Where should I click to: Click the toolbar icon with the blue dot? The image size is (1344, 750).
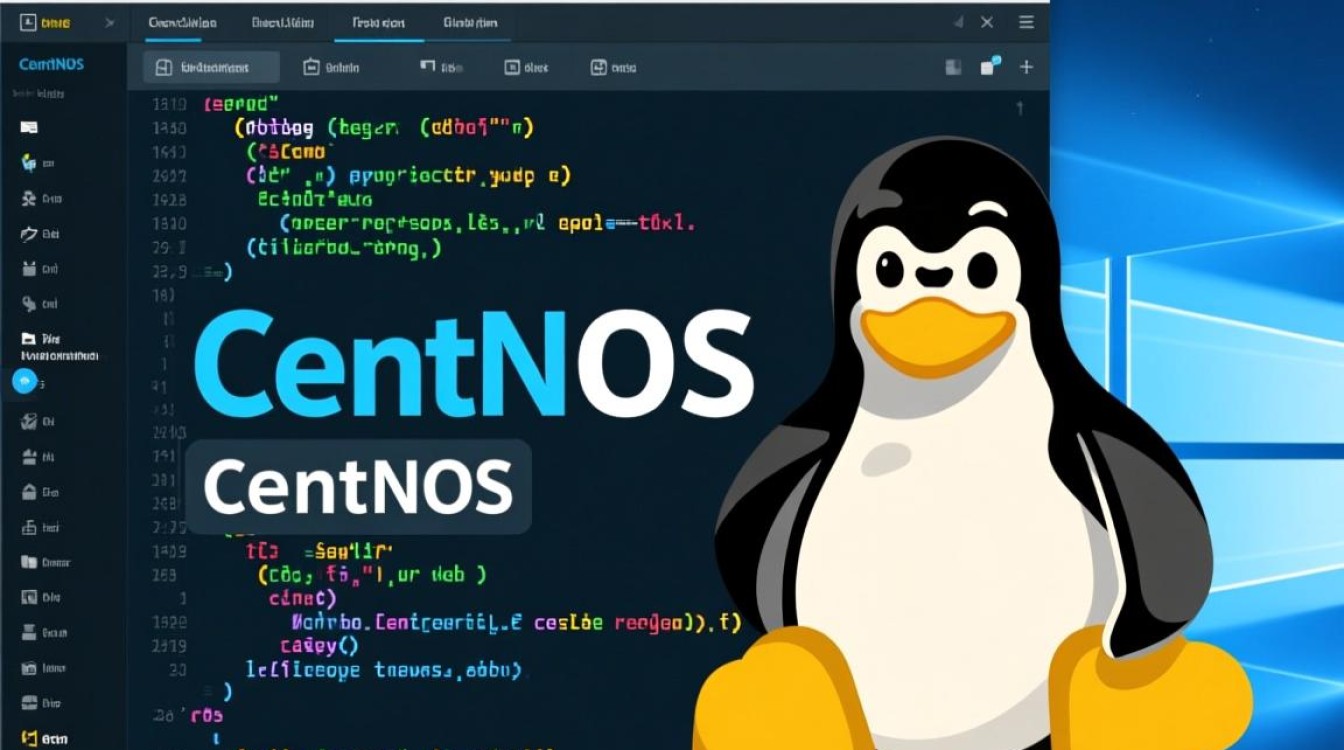pyautogui.click(x=989, y=67)
